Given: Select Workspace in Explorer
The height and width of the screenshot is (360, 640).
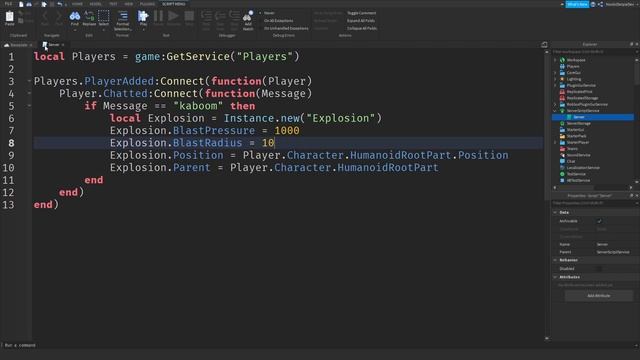Looking at the screenshot, I should click(576, 60).
